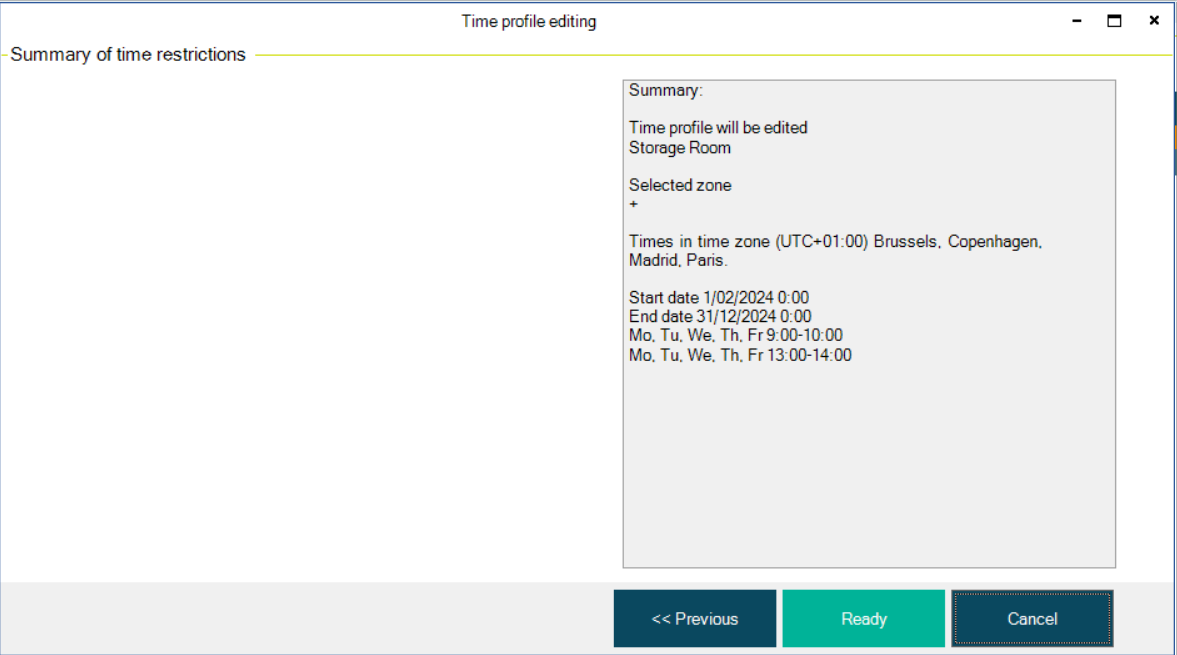
Task: Click the 'Time profile will be edited' line
Action: click(718, 128)
